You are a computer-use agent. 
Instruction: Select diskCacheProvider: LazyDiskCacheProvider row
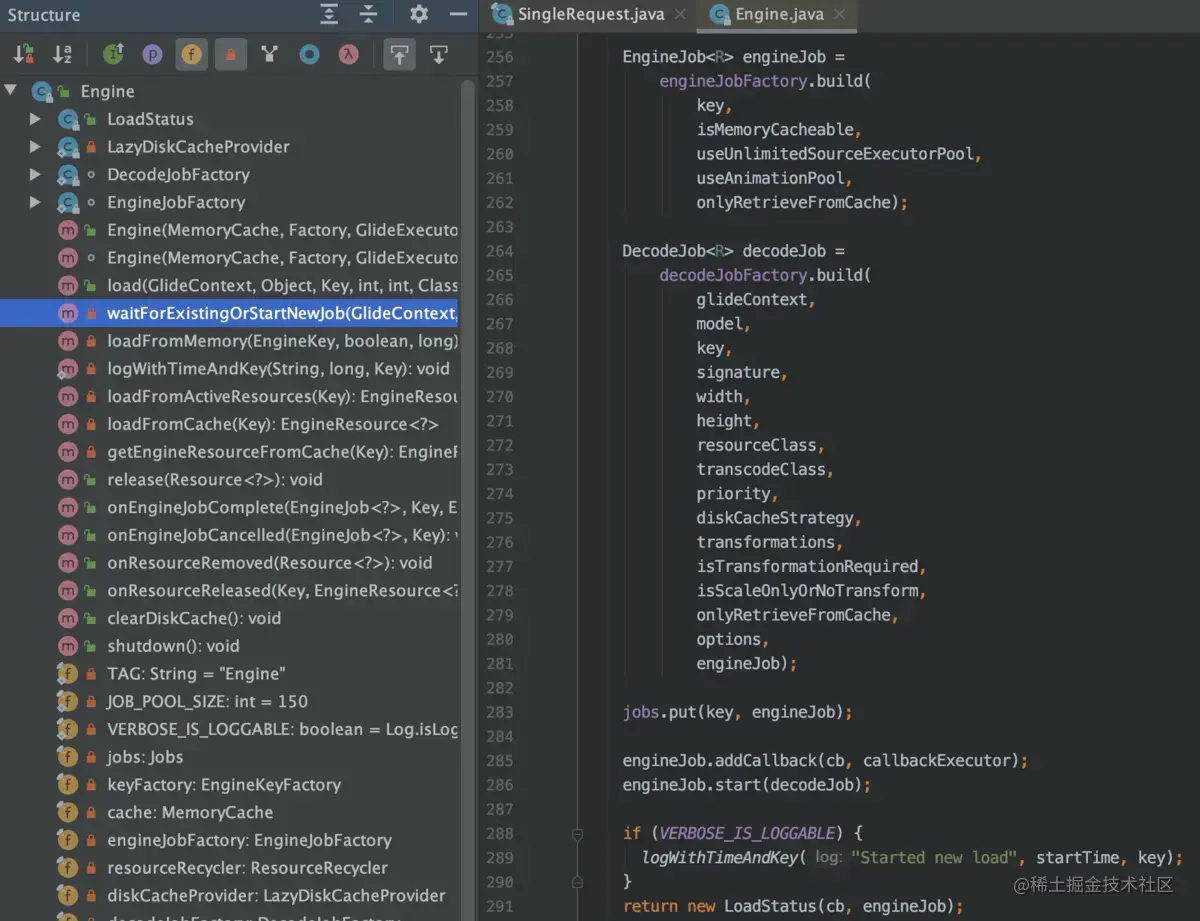(229, 896)
